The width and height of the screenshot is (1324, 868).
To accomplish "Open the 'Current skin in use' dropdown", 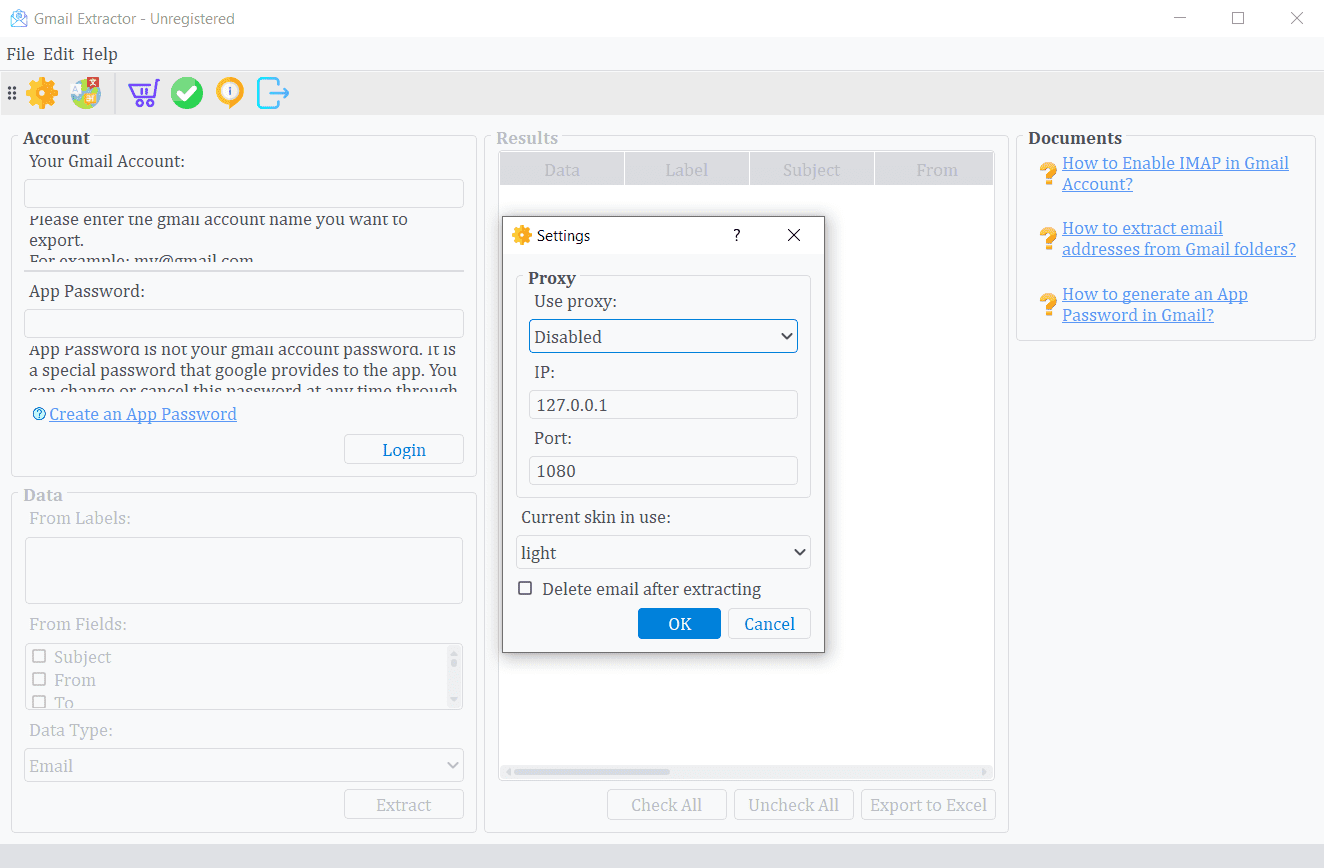I will [663, 552].
